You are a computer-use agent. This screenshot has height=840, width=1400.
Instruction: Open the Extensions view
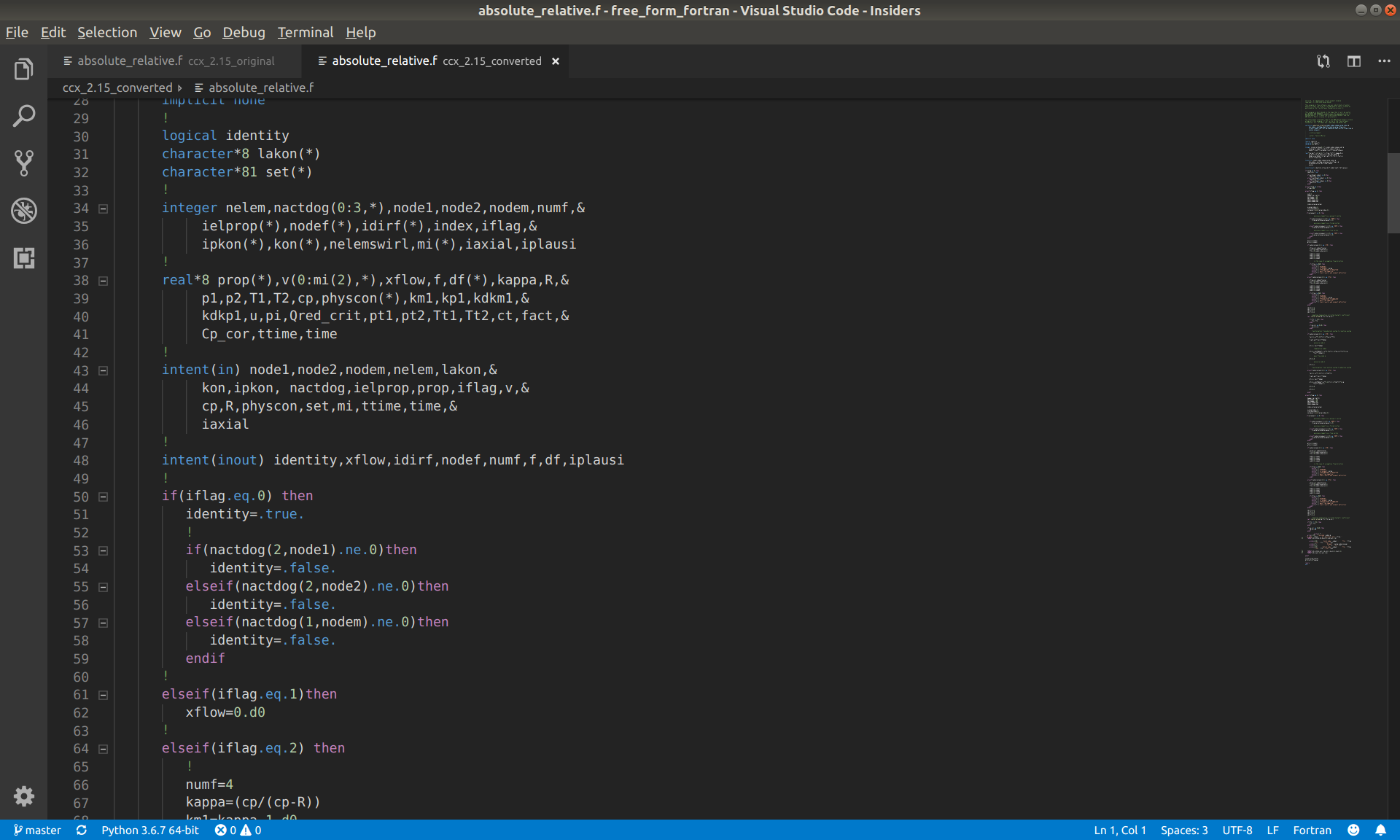point(24,258)
